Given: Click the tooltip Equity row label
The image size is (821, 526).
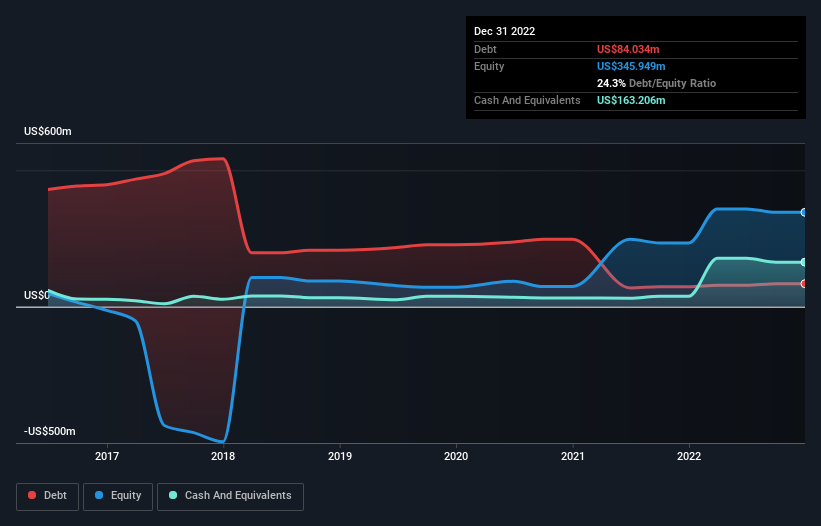Looking at the screenshot, I should (489, 66).
